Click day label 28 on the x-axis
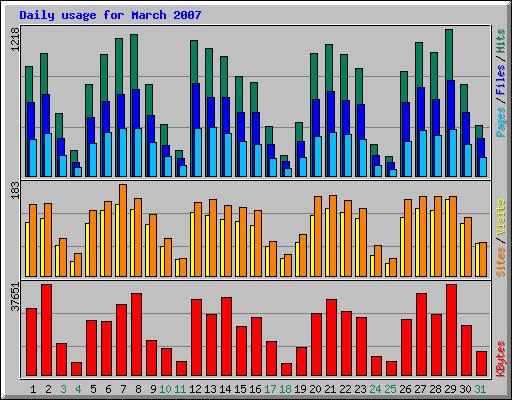512x400 pixels. pos(435,389)
